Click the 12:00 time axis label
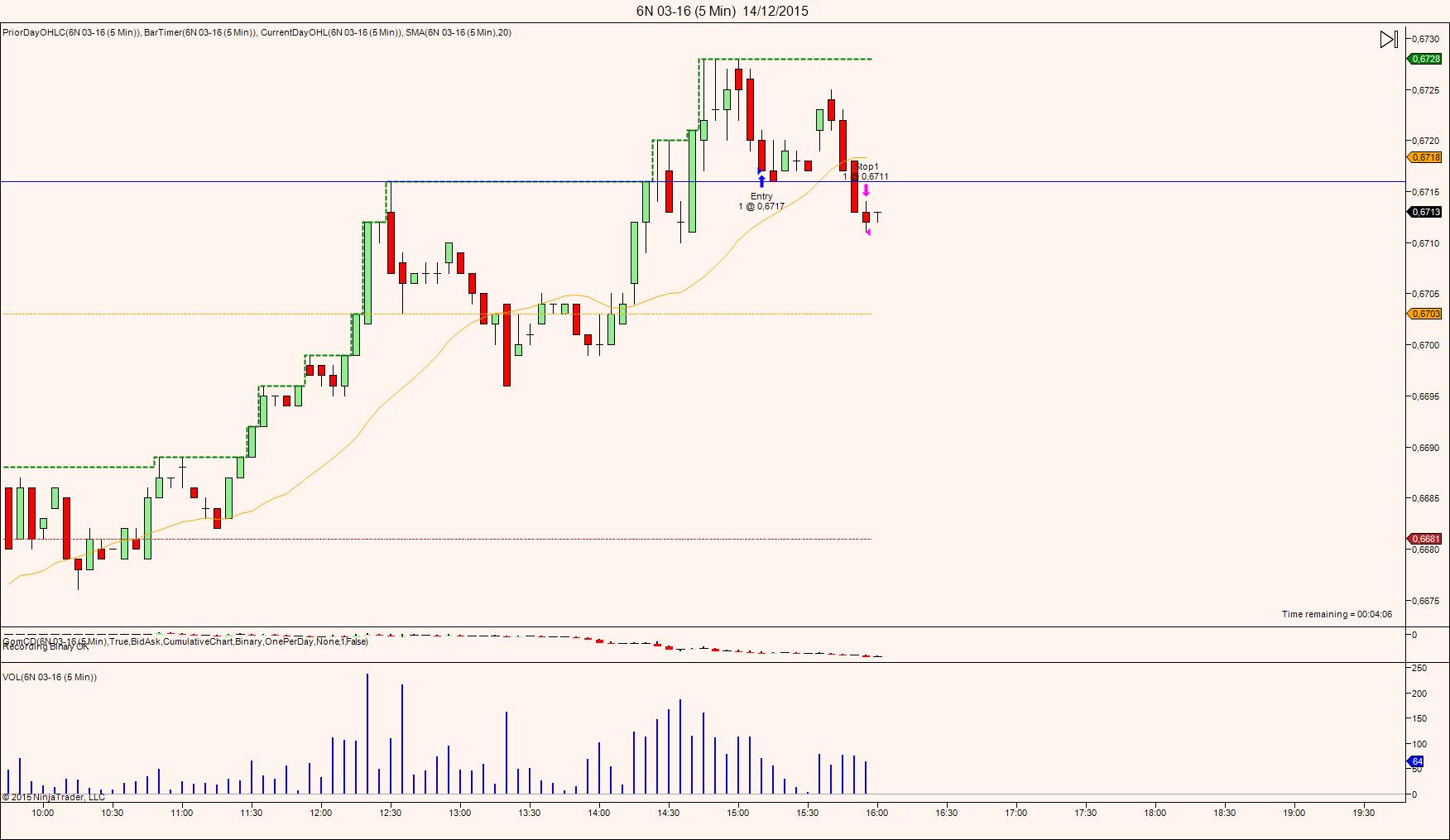This screenshot has height=840, width=1450. click(x=320, y=813)
